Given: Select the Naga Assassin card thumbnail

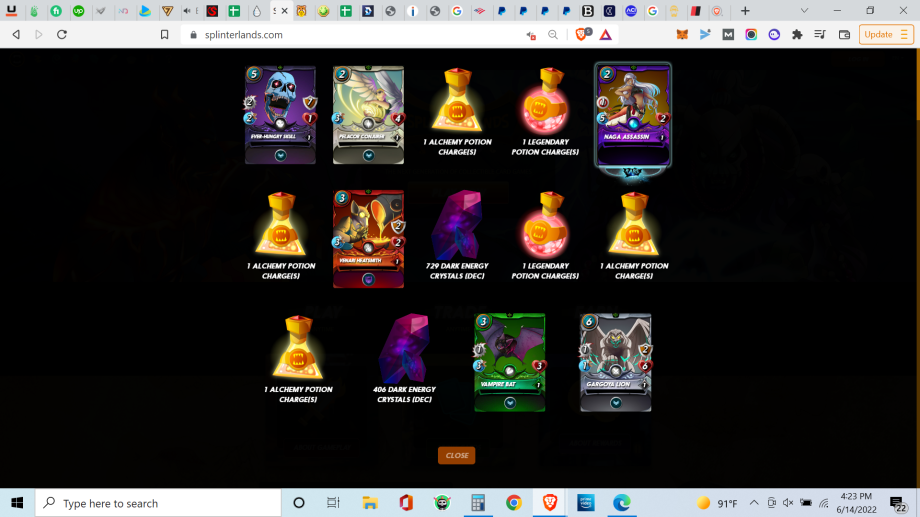Looking at the screenshot, I should [x=633, y=116].
